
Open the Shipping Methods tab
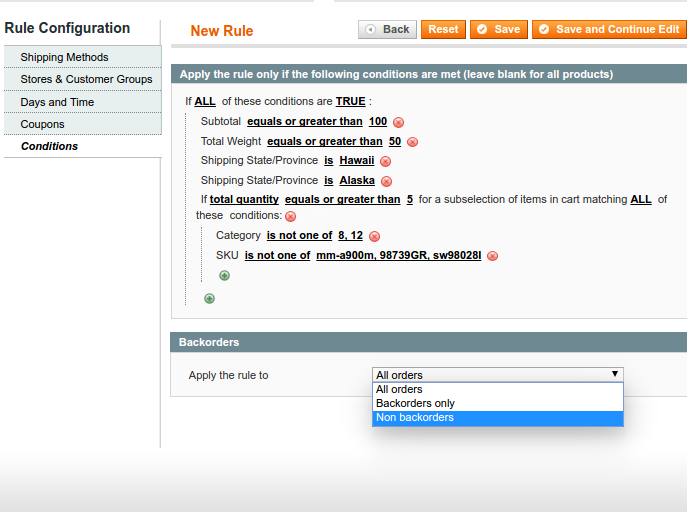point(64,57)
